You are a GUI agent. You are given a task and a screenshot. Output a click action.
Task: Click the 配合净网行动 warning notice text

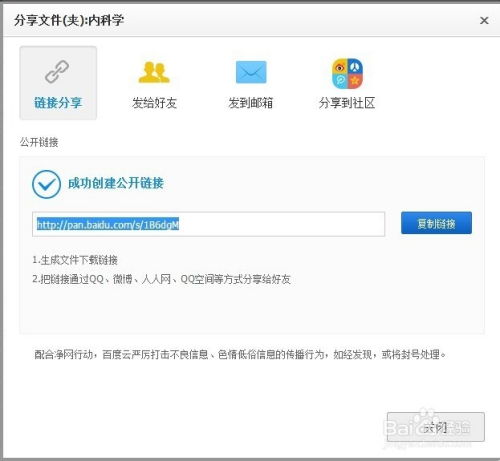point(240,354)
